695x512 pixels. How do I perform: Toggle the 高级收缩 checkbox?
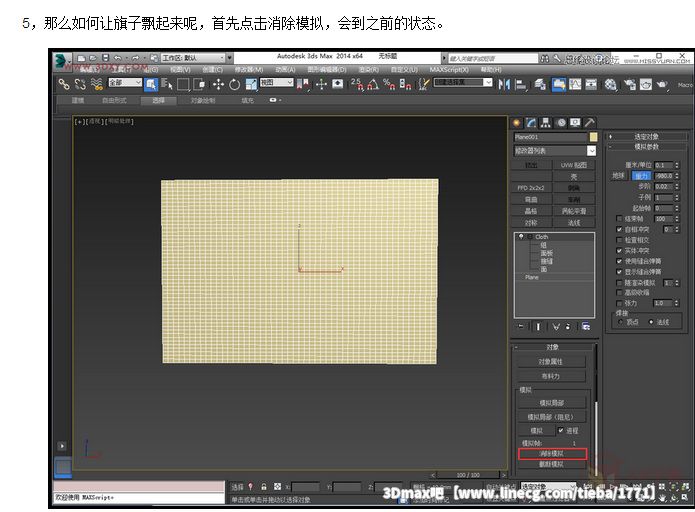(x=619, y=293)
